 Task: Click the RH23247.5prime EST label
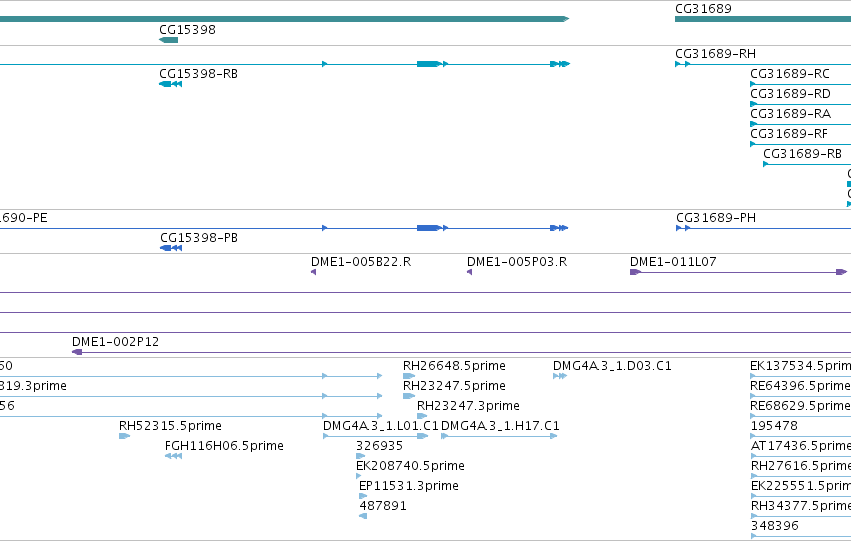tap(454, 386)
